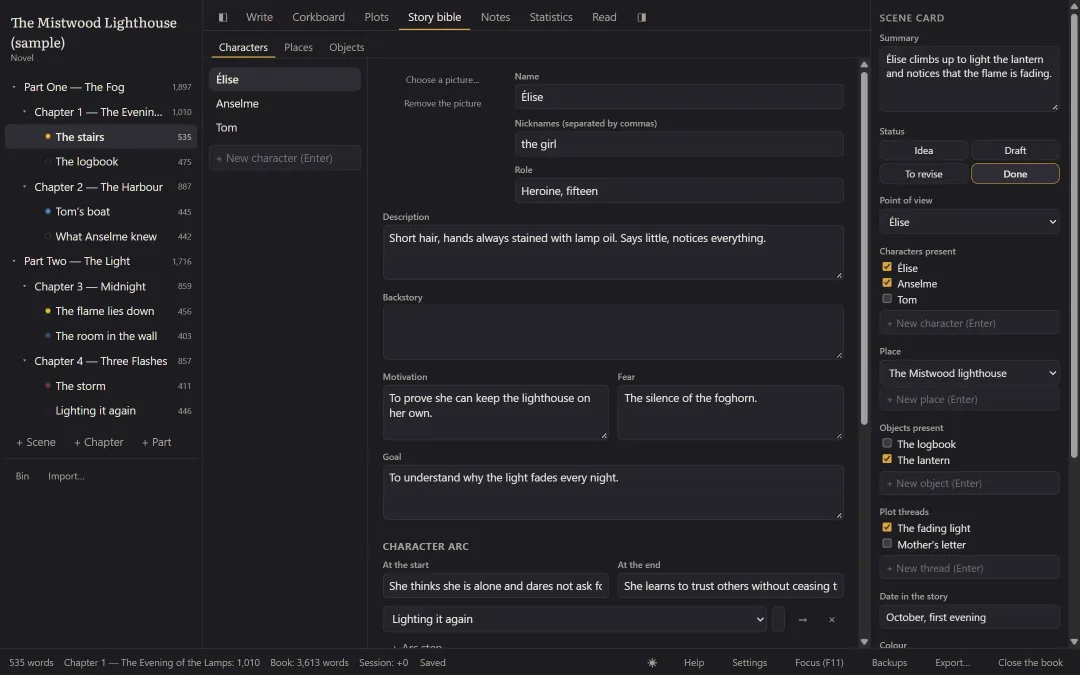Open the Statistics tab
1080x675 pixels.
[x=551, y=17]
